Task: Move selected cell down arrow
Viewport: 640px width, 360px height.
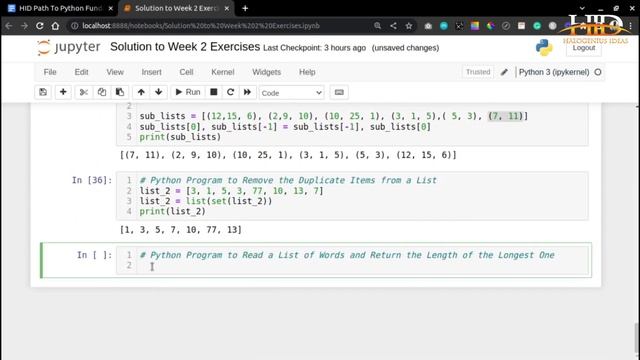Action: point(159,92)
